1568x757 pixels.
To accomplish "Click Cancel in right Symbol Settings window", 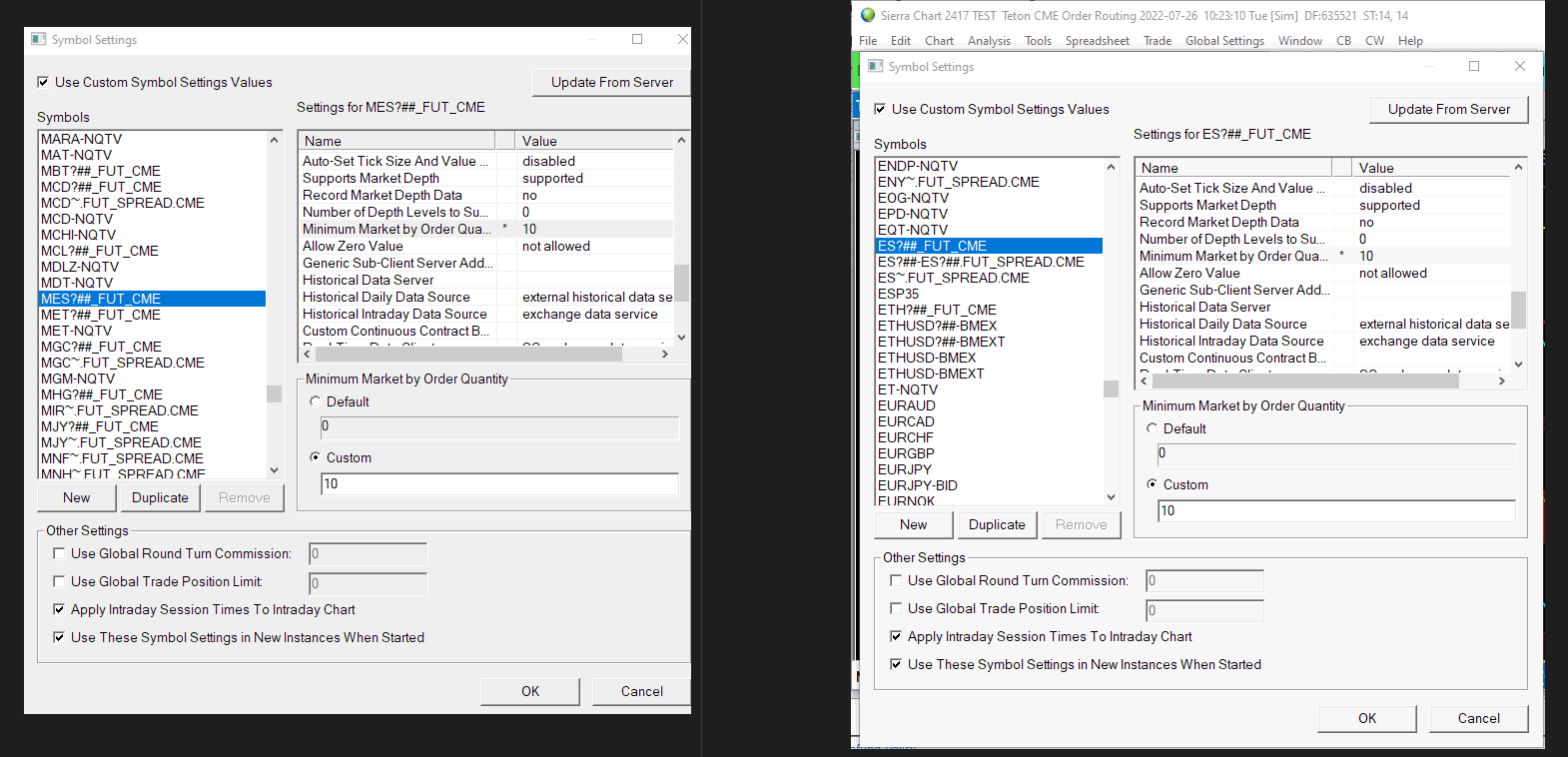I will (x=1479, y=718).
